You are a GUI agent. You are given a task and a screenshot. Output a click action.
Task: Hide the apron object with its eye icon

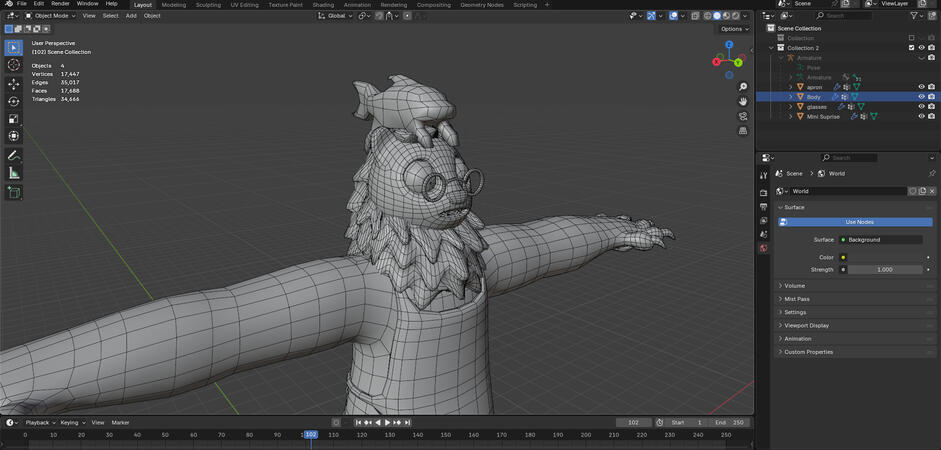point(921,87)
